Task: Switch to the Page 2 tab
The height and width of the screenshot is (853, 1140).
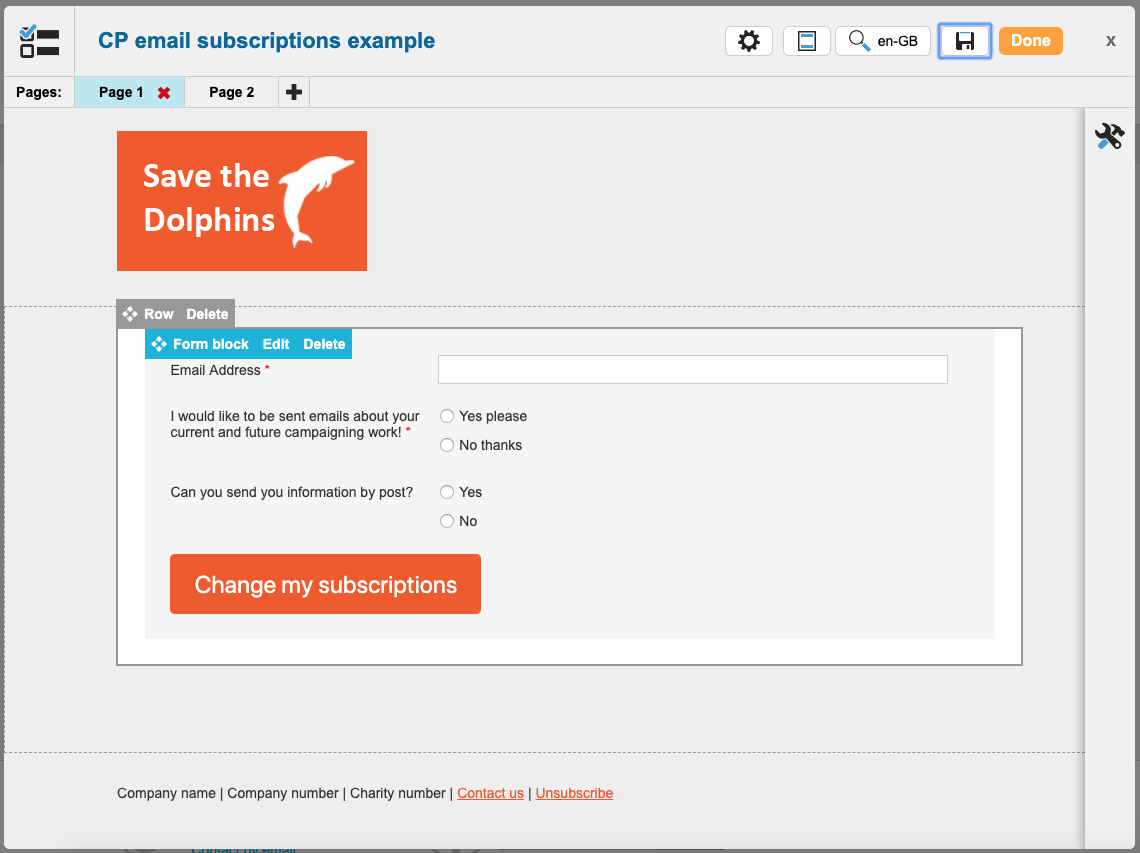Action: click(x=231, y=92)
